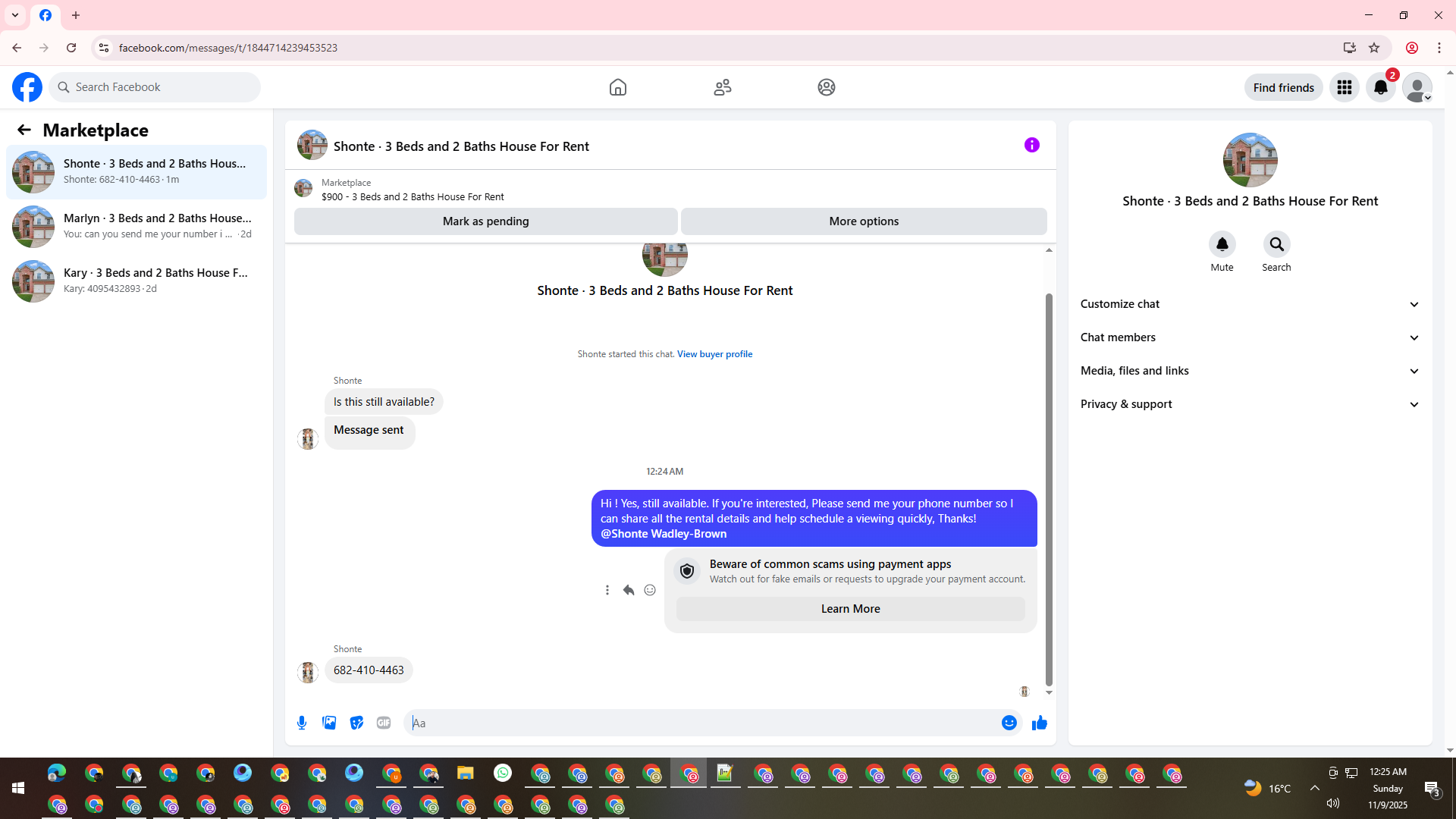Open Marlyn conversation in list

coord(136,226)
